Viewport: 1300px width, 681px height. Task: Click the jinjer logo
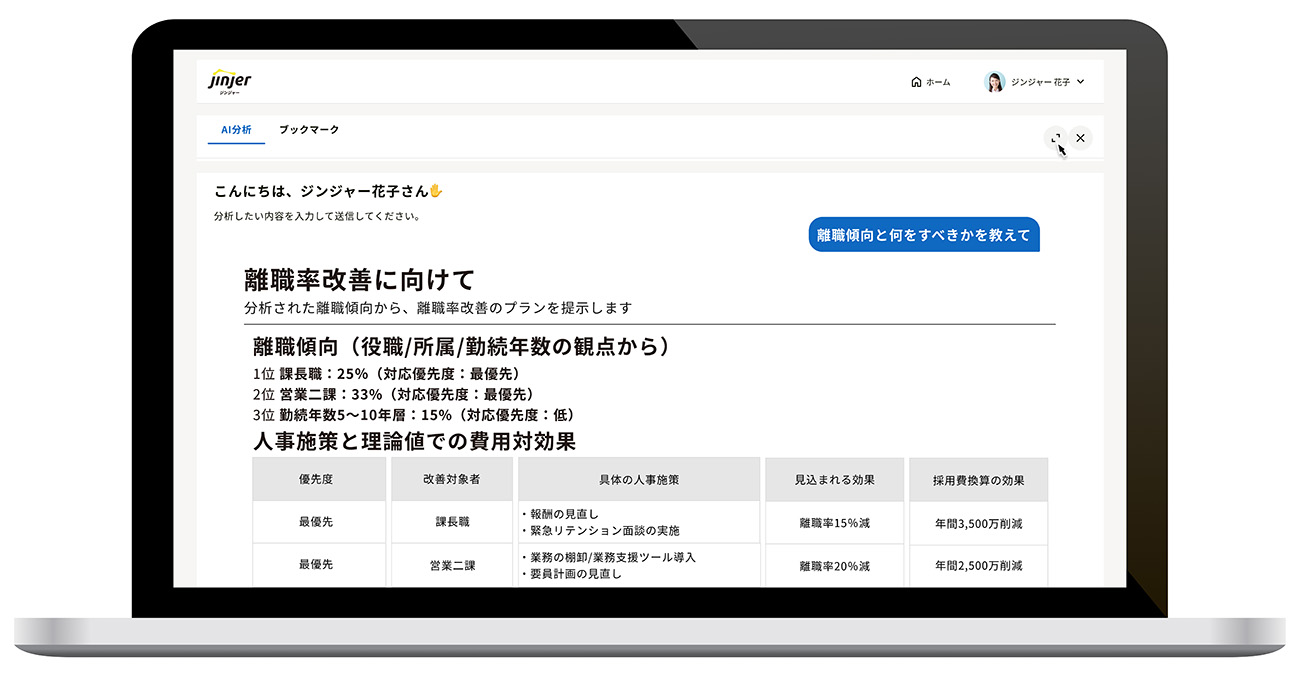point(229,81)
